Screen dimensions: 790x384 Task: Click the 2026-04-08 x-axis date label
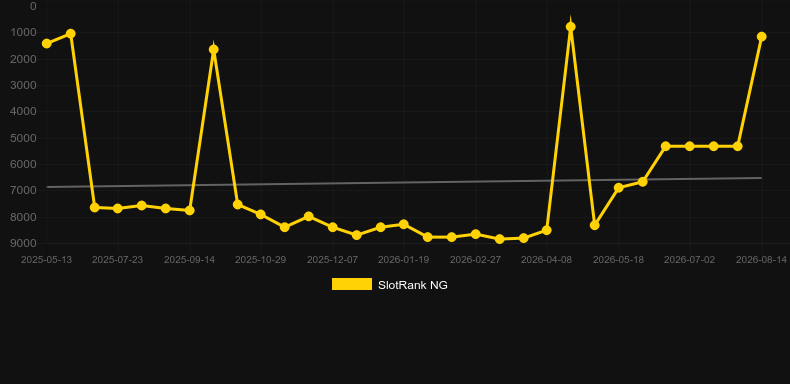(547, 260)
